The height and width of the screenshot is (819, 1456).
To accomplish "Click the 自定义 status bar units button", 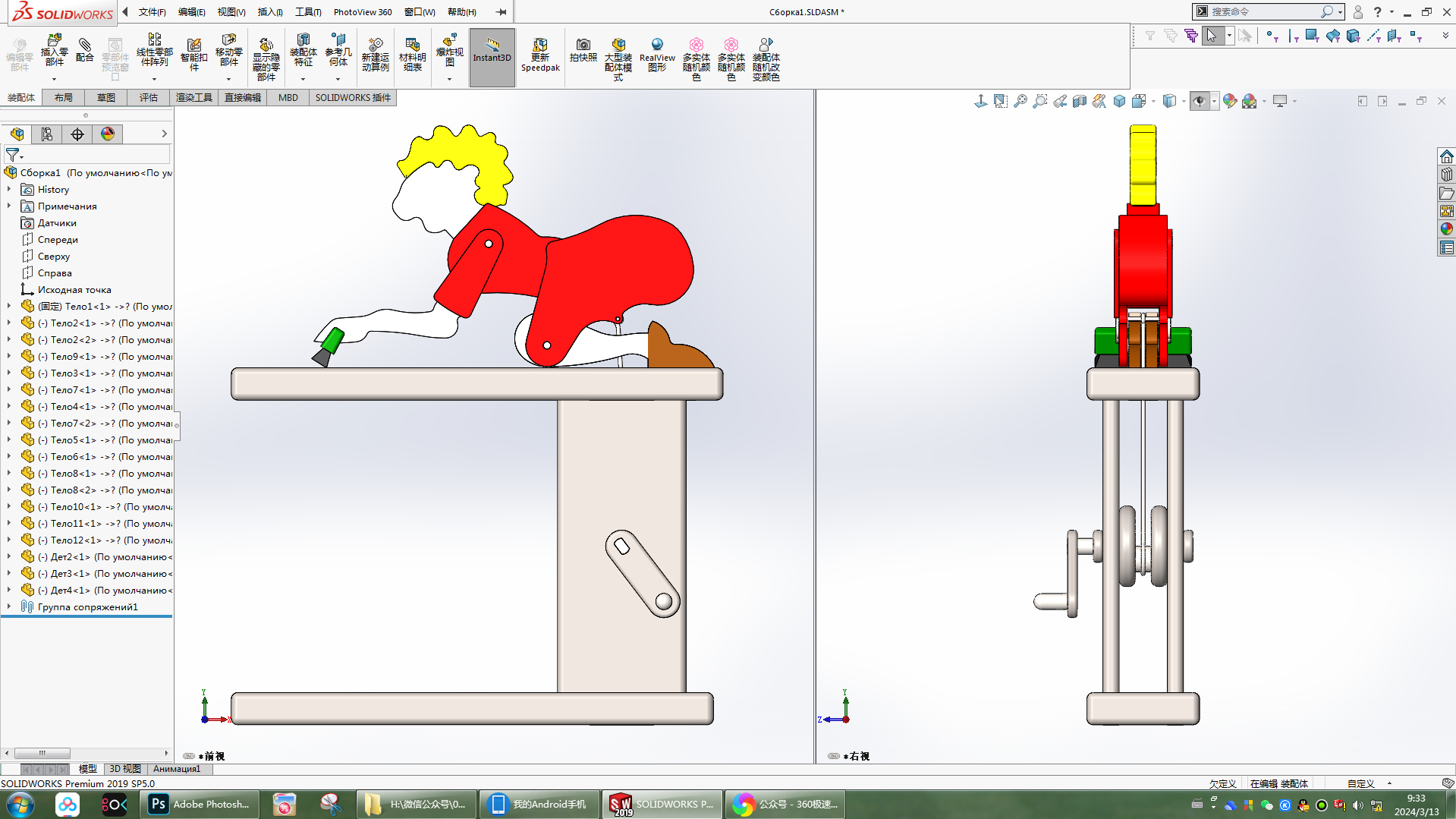I will click(x=1360, y=783).
